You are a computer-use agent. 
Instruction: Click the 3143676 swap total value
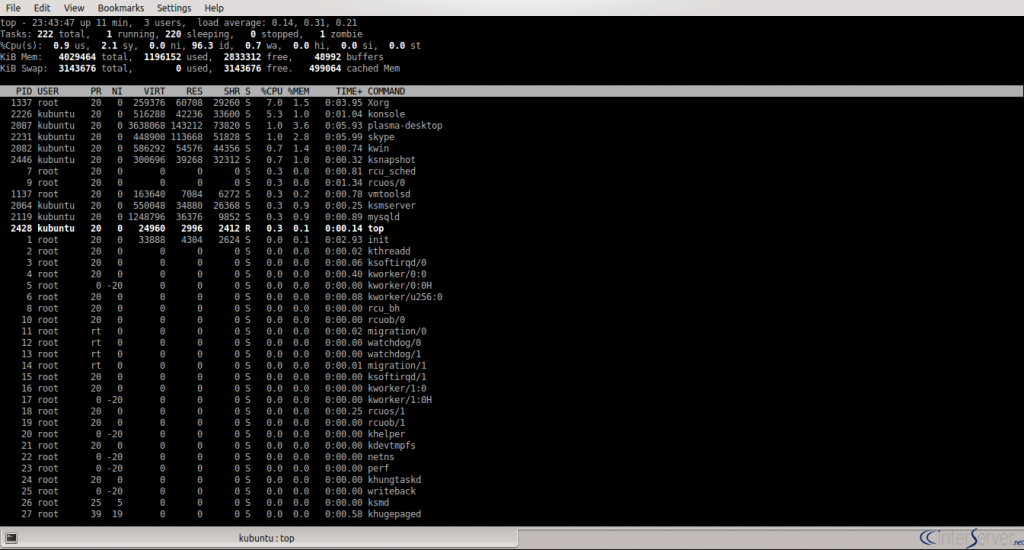pyautogui.click(x=95, y=69)
